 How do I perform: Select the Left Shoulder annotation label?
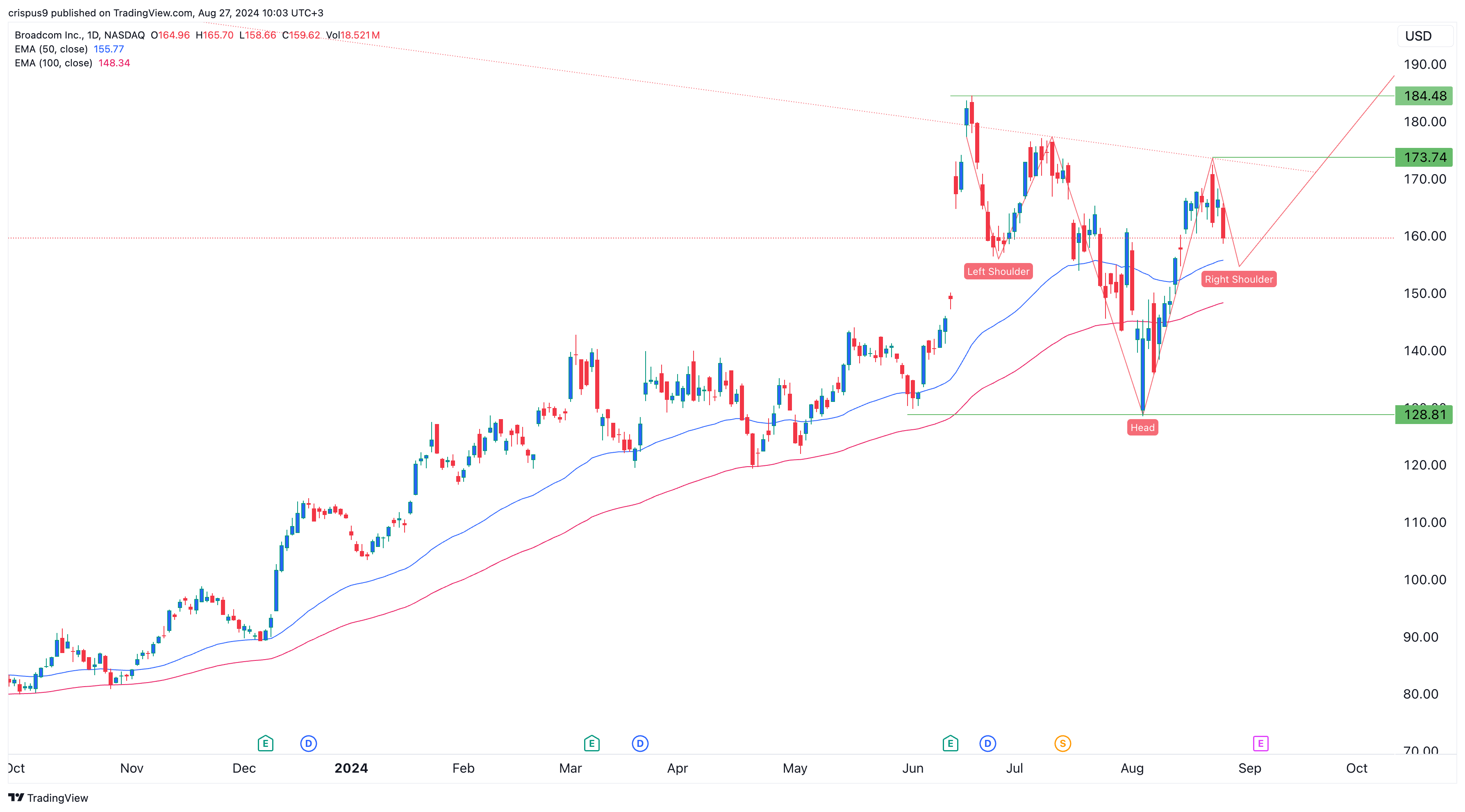998,272
